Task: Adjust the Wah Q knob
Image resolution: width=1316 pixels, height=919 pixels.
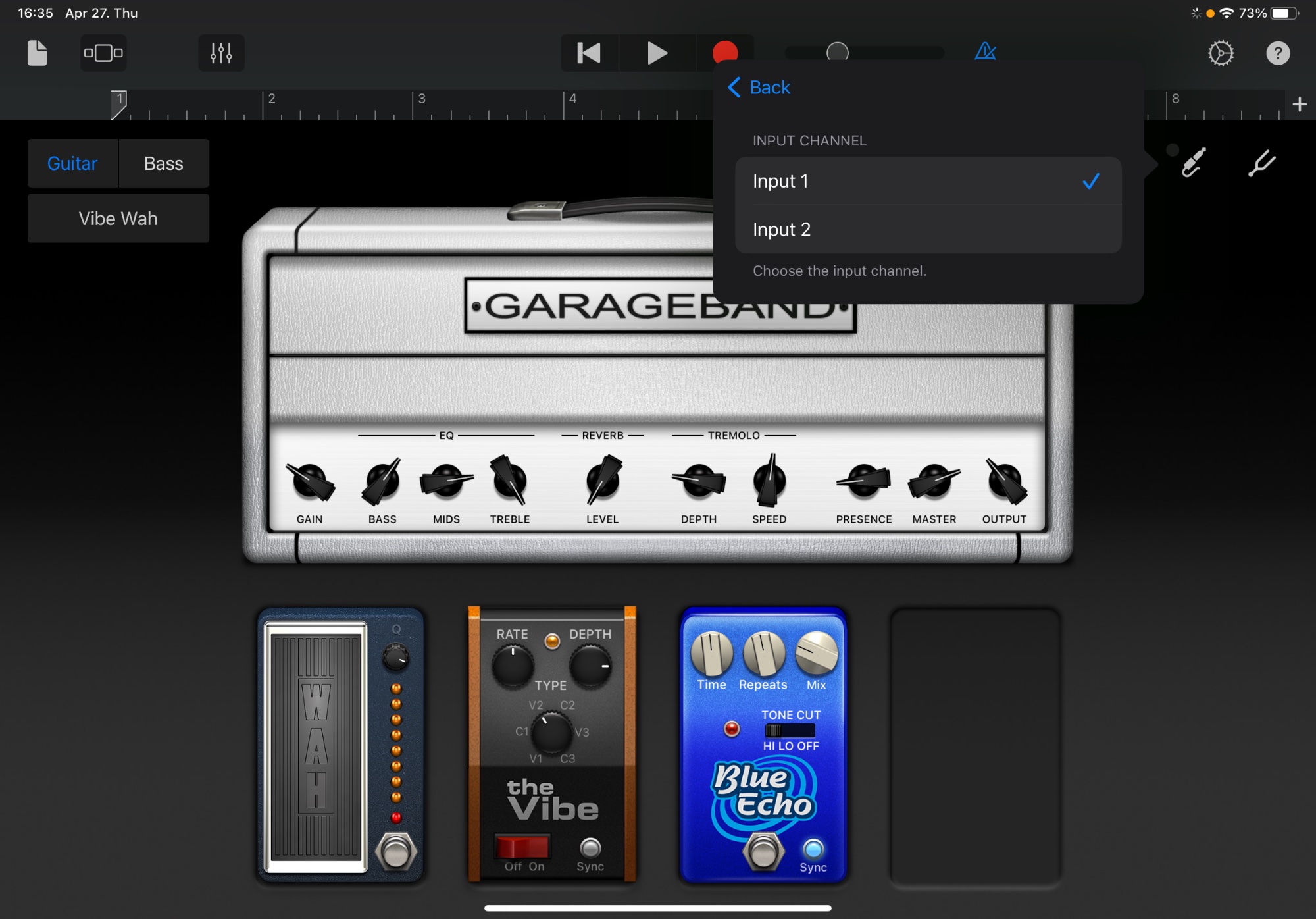Action: coord(396,657)
